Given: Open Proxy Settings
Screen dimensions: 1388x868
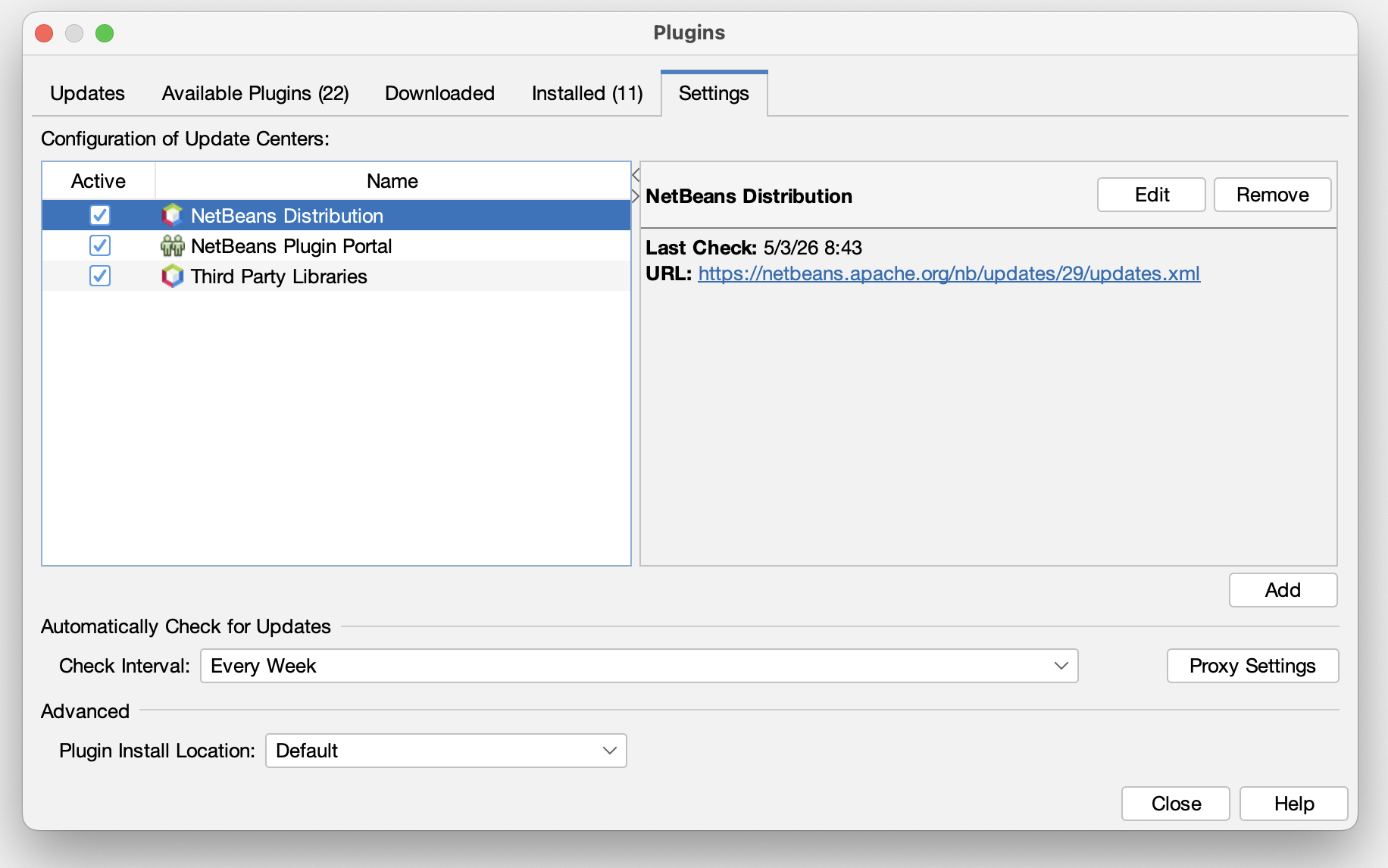Looking at the screenshot, I should (1252, 666).
